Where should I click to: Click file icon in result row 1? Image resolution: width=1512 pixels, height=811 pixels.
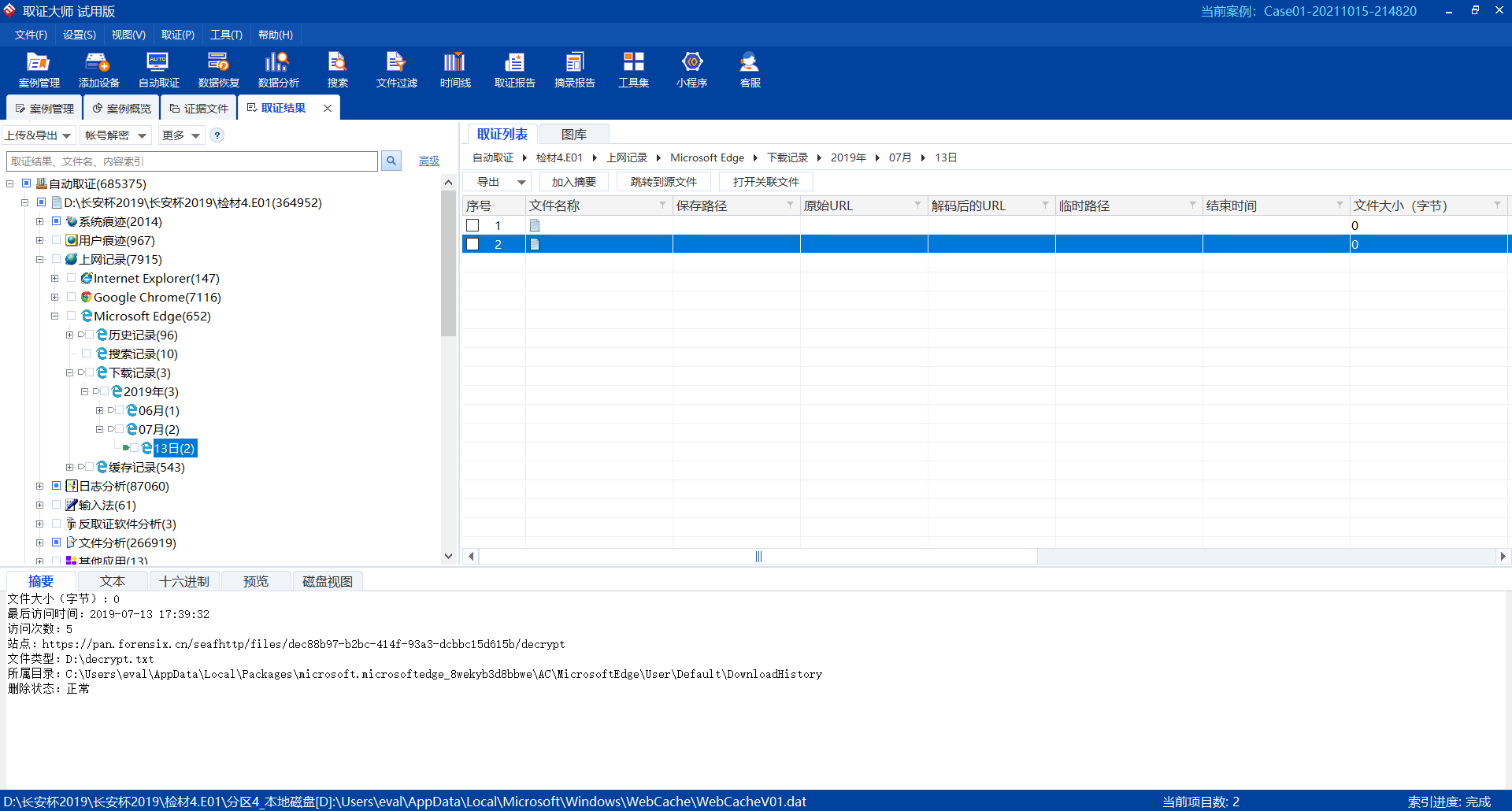pos(535,225)
